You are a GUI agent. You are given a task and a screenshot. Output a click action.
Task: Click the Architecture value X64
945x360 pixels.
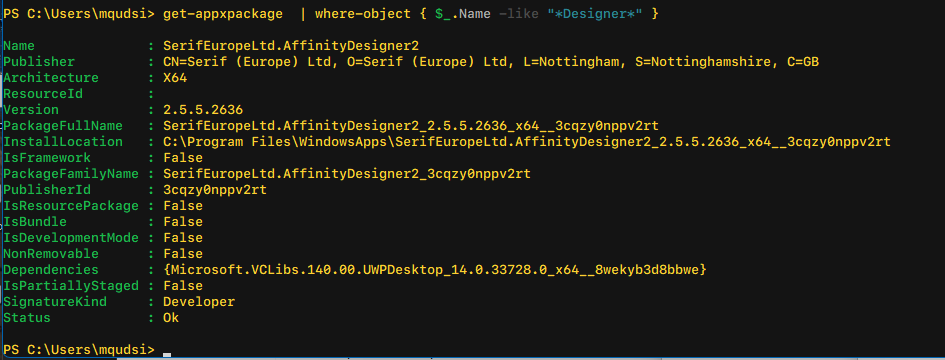coord(175,78)
